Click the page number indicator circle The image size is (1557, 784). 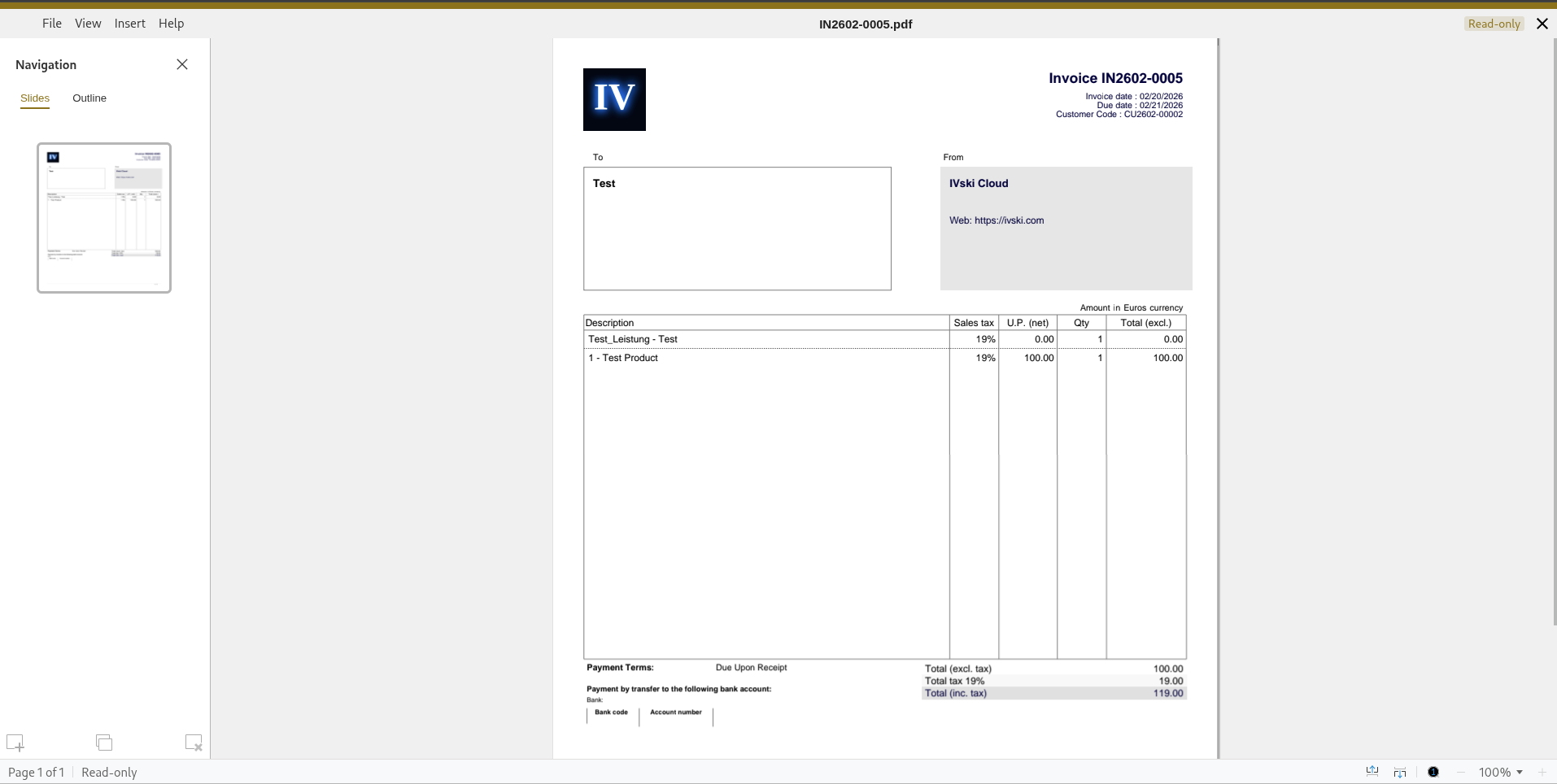tap(1434, 772)
